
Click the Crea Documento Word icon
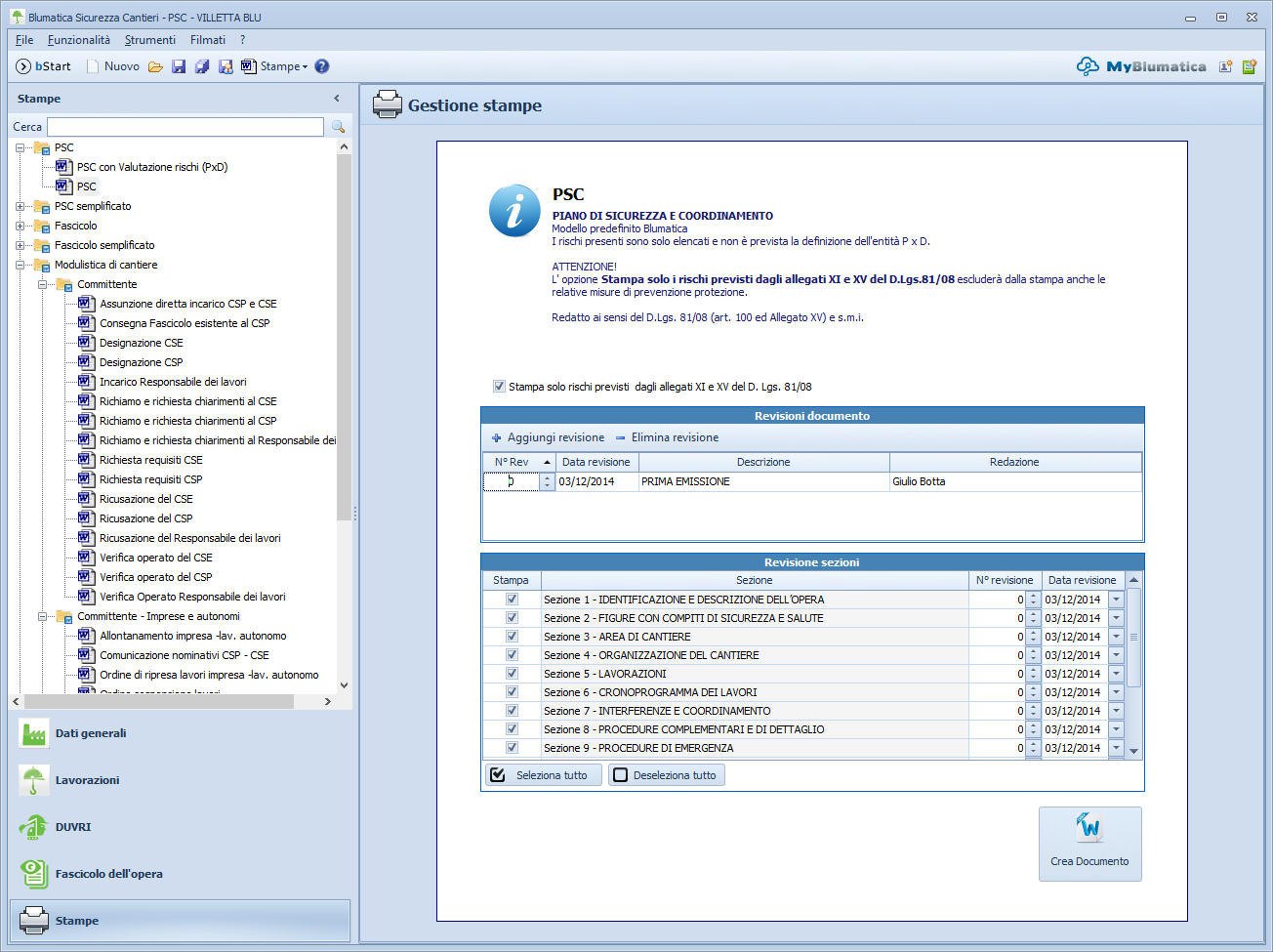(1089, 830)
